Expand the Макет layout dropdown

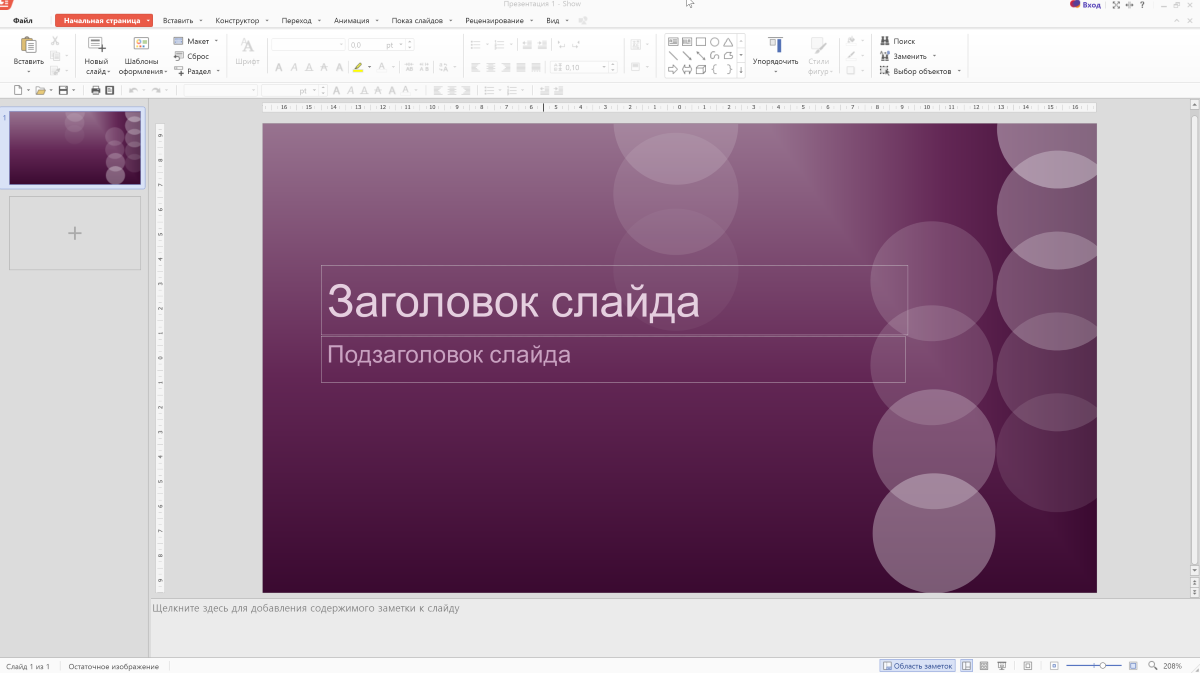(216, 41)
